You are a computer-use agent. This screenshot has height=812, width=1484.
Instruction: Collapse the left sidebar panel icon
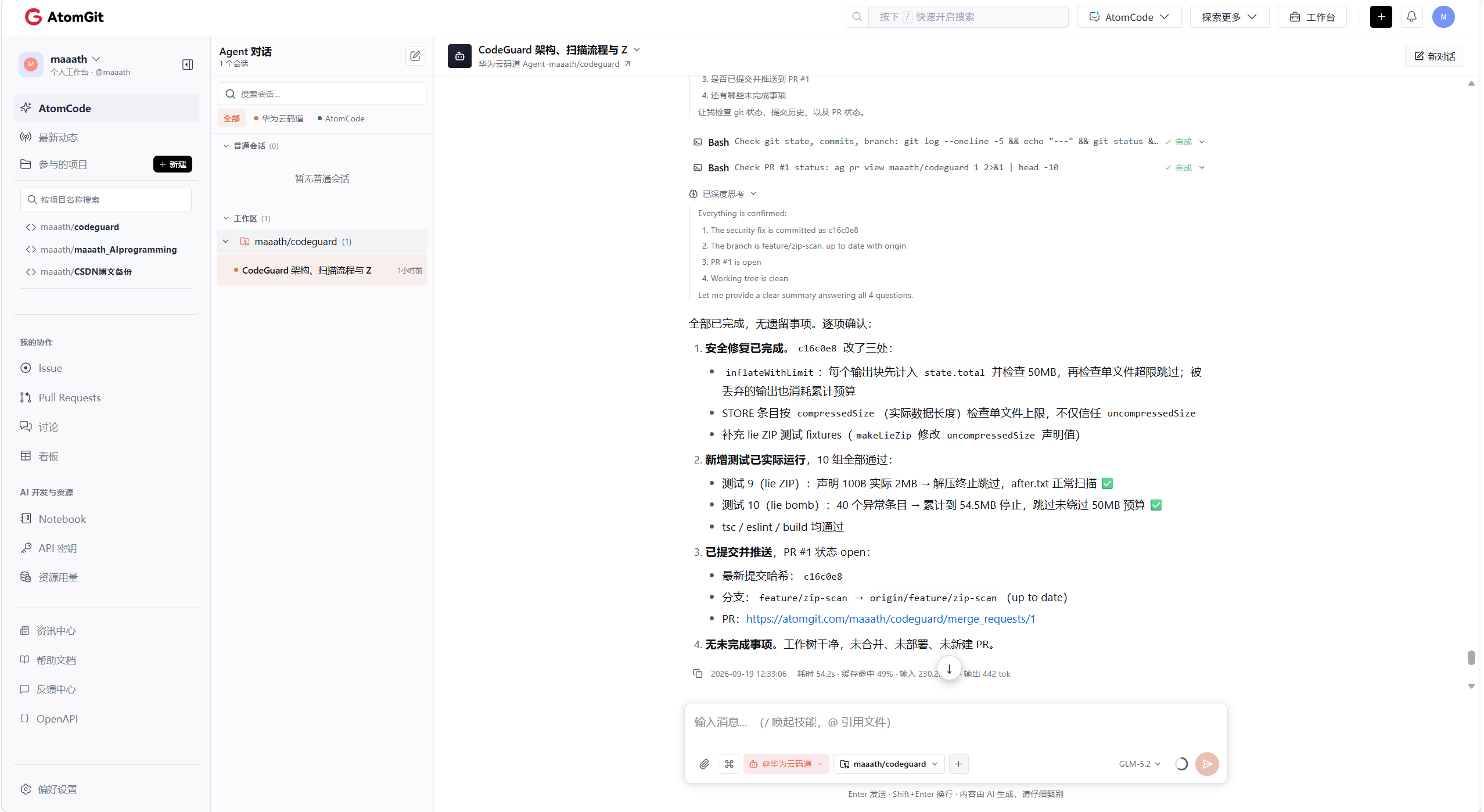(188, 64)
